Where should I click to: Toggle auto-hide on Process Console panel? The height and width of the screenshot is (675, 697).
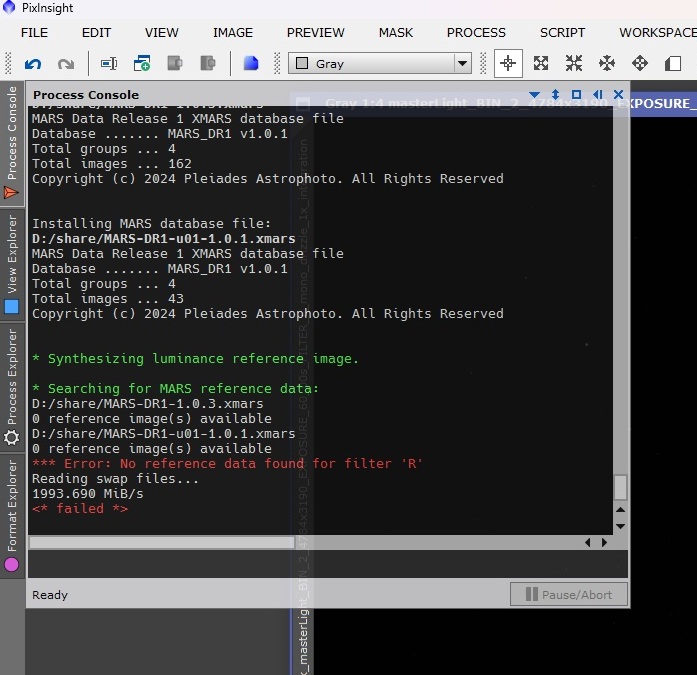tap(598, 95)
